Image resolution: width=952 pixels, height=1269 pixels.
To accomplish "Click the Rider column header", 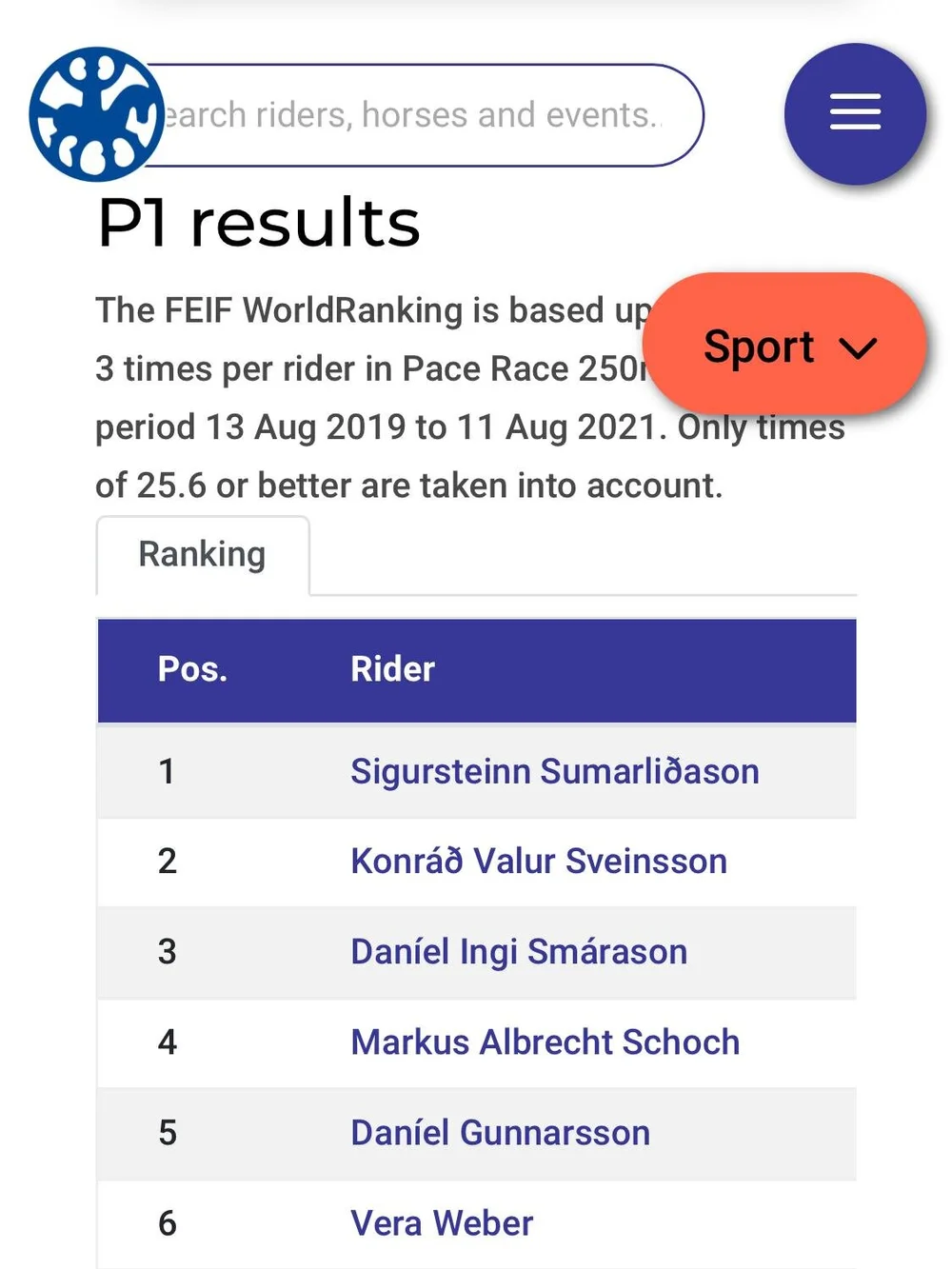I will click(392, 669).
